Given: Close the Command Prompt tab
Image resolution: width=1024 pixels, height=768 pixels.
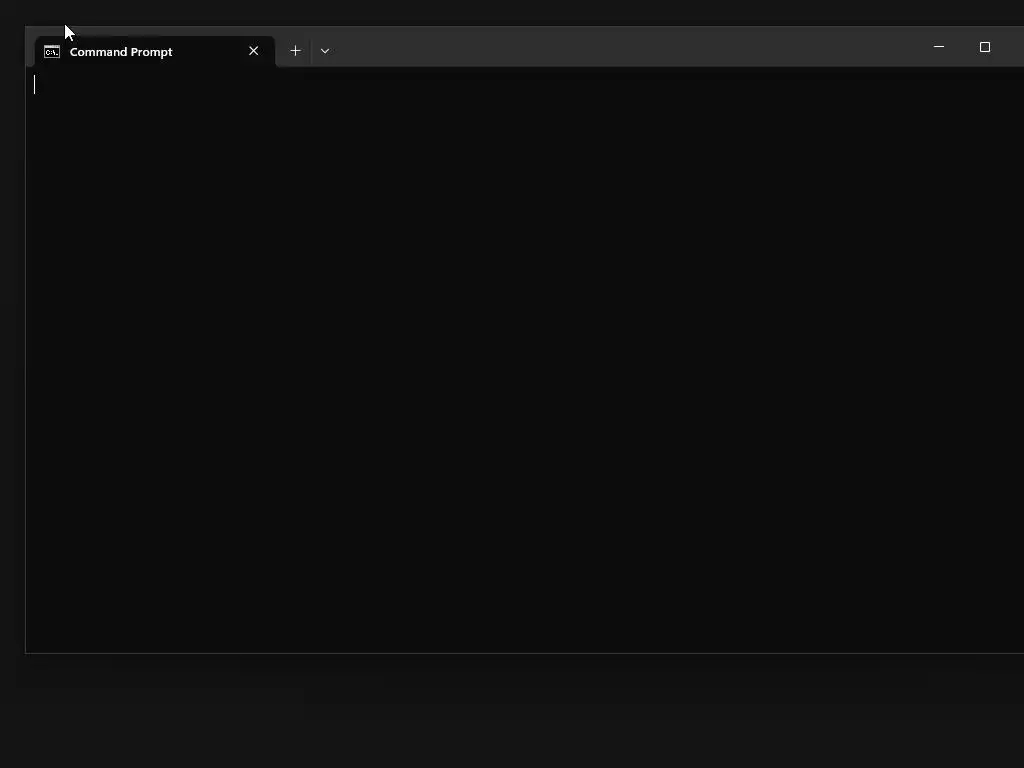Looking at the screenshot, I should pyautogui.click(x=253, y=51).
